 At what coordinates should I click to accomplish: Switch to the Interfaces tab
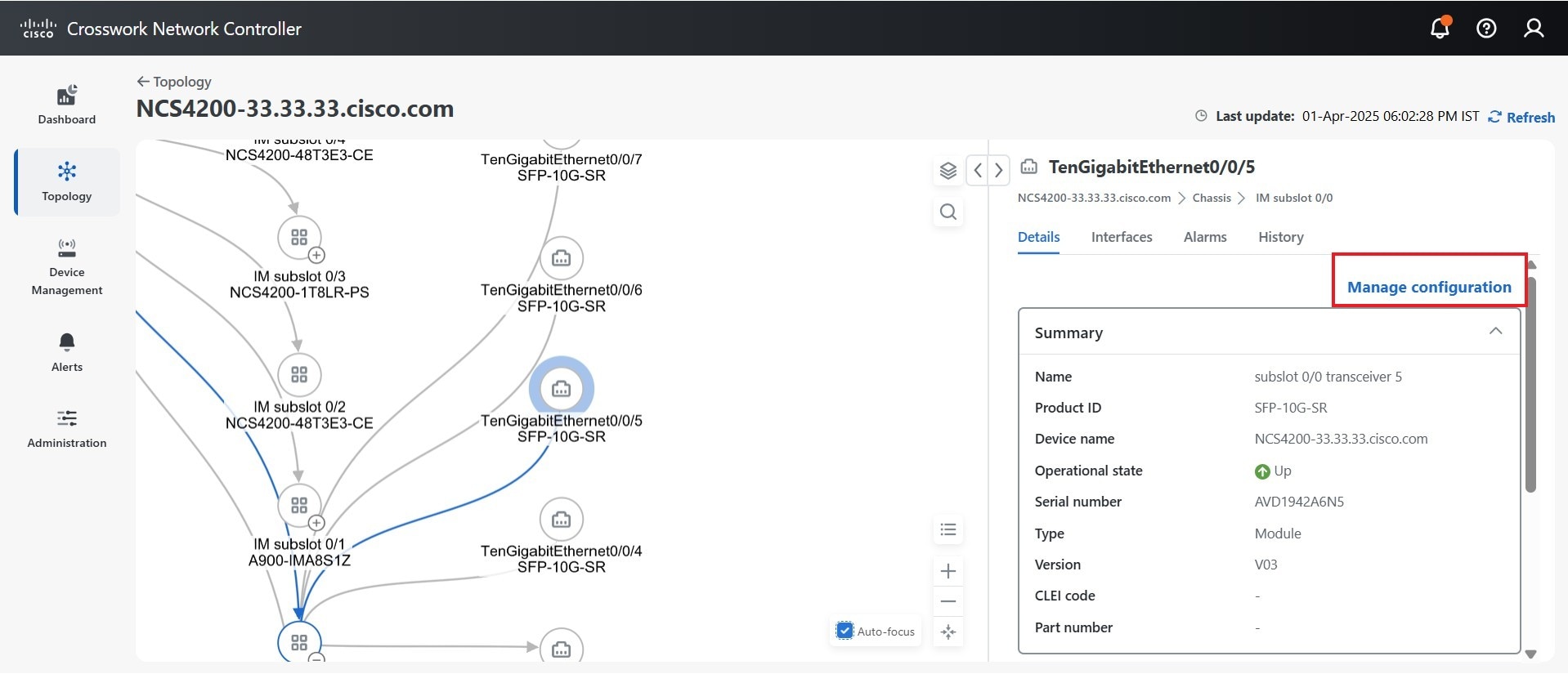[1122, 237]
